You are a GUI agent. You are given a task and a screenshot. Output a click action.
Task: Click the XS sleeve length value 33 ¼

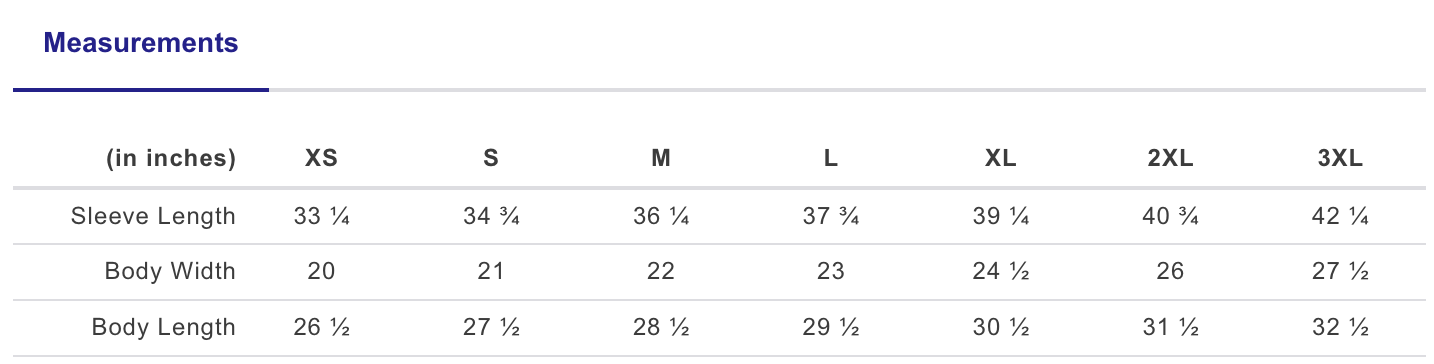click(321, 216)
